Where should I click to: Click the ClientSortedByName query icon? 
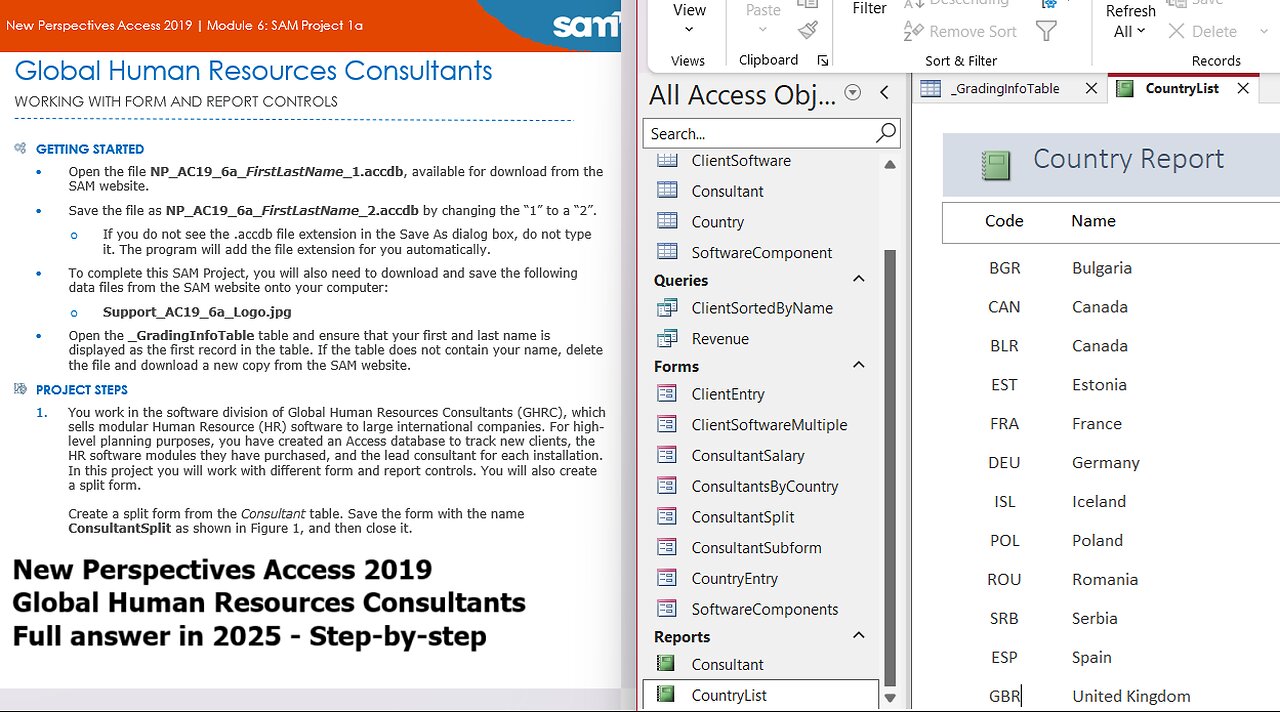[x=667, y=308]
